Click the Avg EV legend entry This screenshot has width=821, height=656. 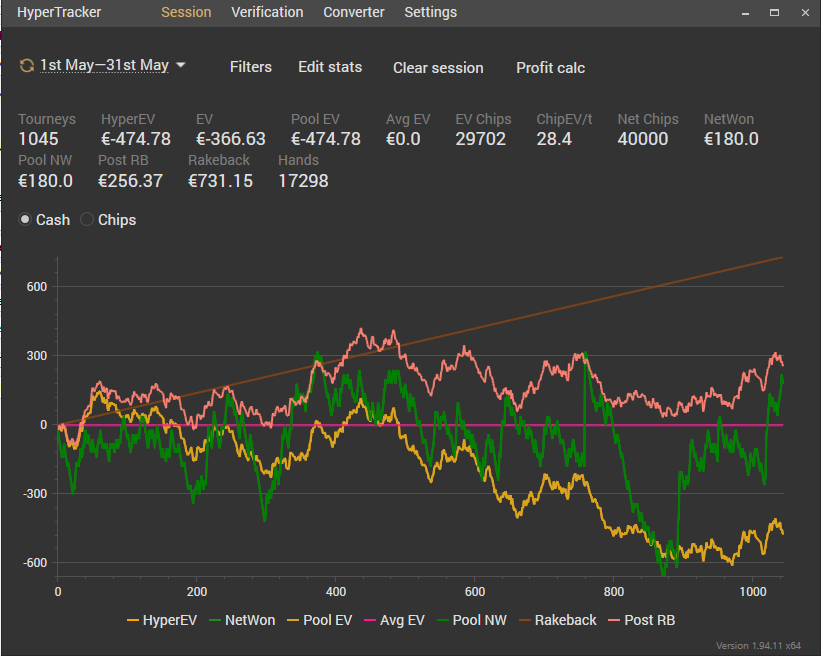[394, 620]
